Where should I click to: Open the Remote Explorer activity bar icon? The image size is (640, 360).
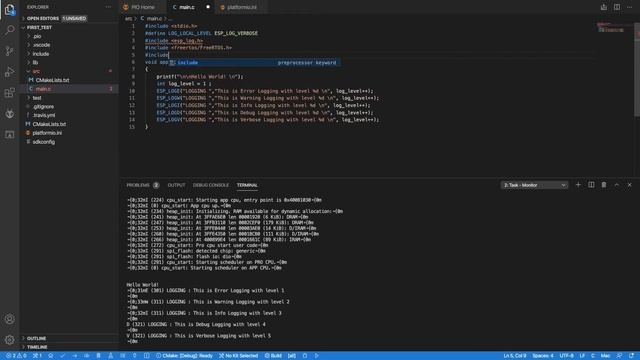(x=9, y=135)
